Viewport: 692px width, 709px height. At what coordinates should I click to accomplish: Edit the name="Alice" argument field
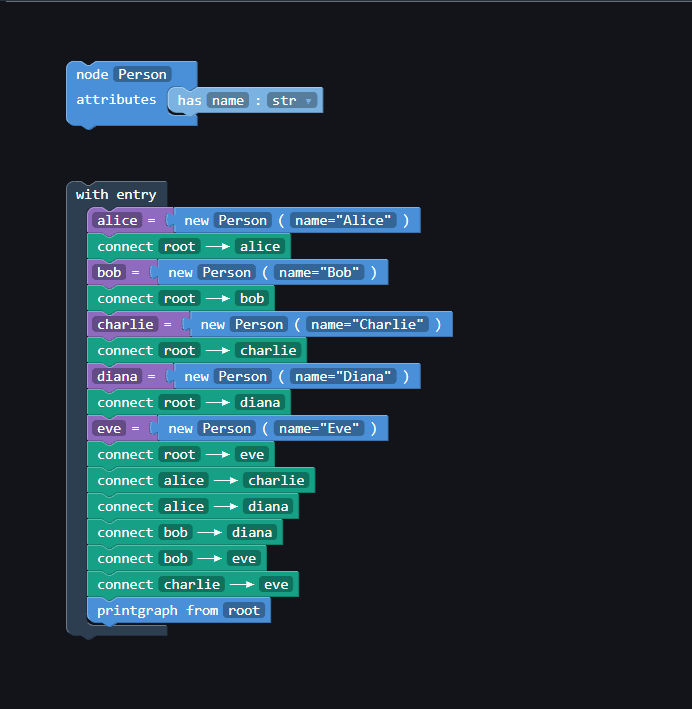pyautogui.click(x=343, y=220)
